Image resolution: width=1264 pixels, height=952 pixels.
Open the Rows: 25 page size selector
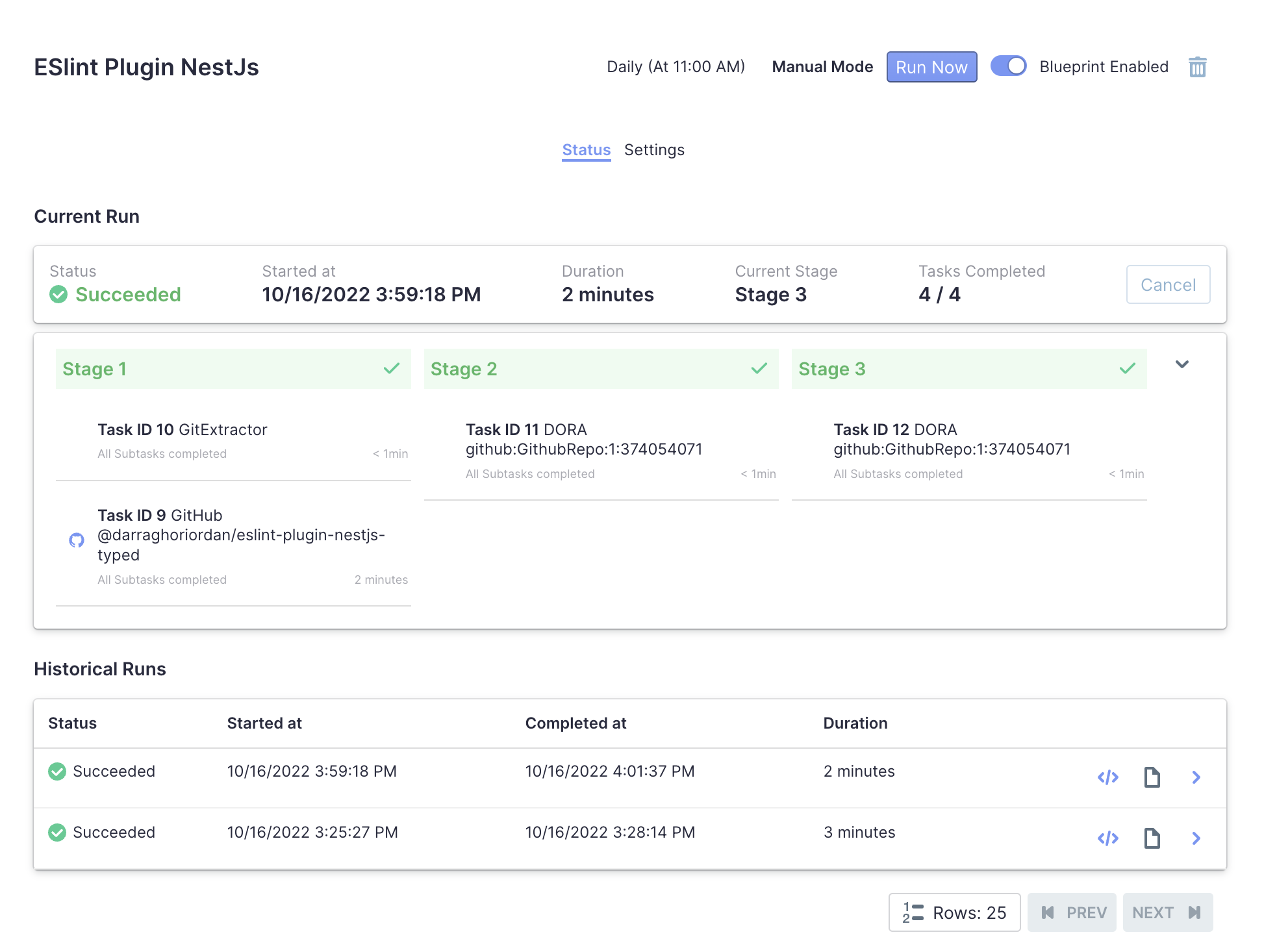[954, 912]
